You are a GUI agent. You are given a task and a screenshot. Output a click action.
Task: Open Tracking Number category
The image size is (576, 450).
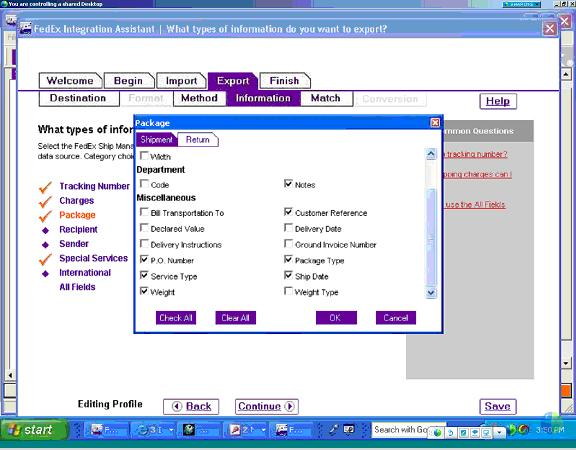94,186
